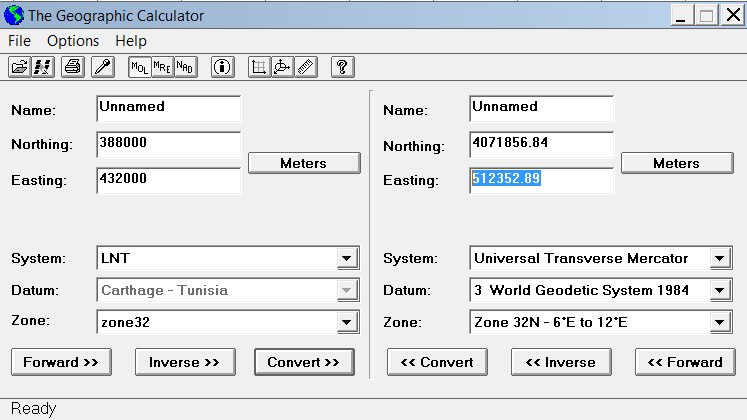Open the File menu
Screen dimensions: 747x420
tap(20, 41)
